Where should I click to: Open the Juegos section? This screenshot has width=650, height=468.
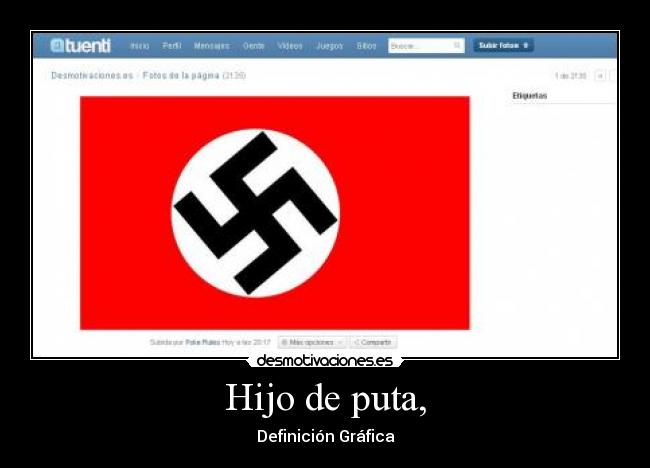point(330,46)
